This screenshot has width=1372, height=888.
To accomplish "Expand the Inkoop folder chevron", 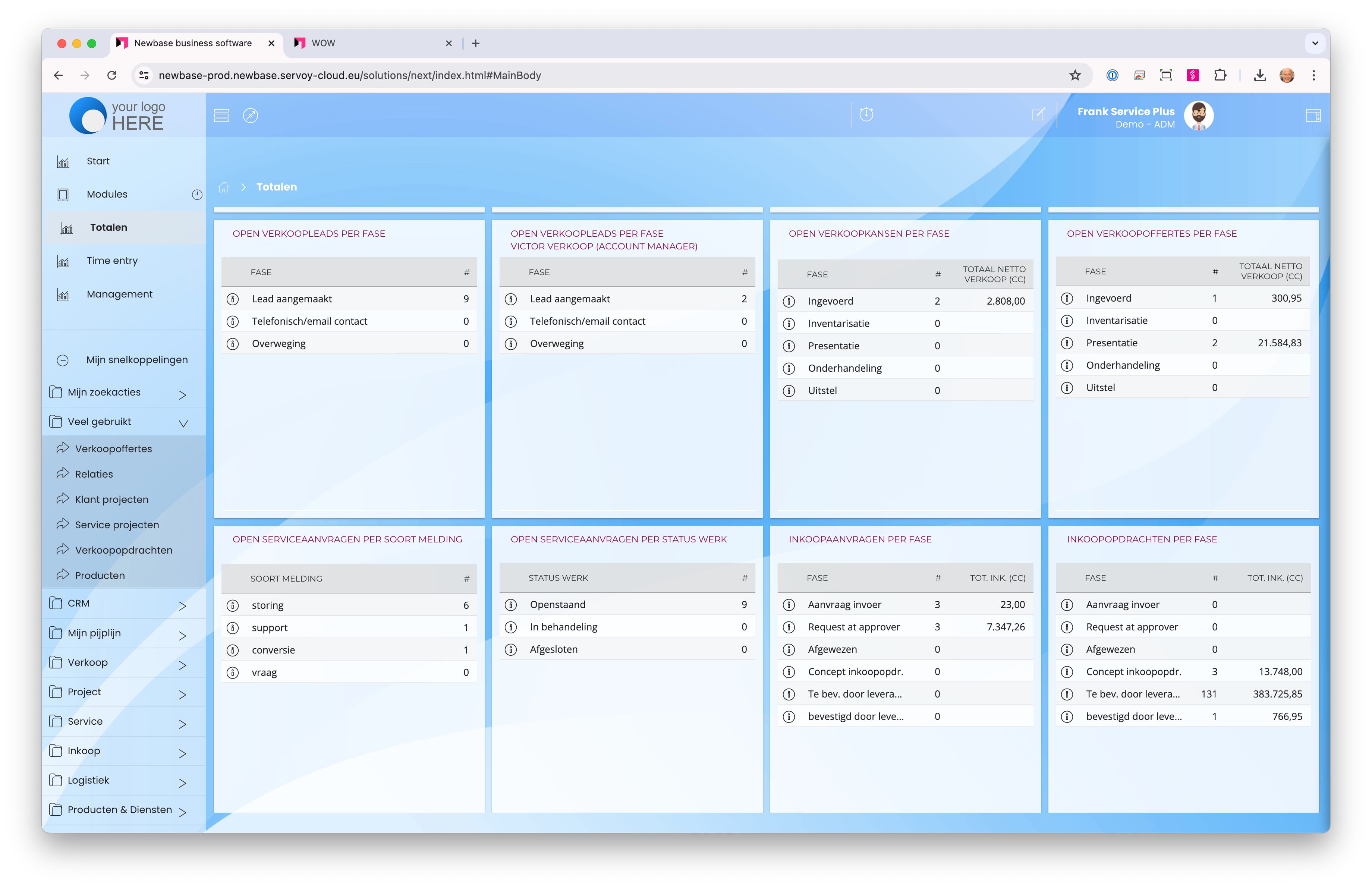I will click(x=183, y=753).
